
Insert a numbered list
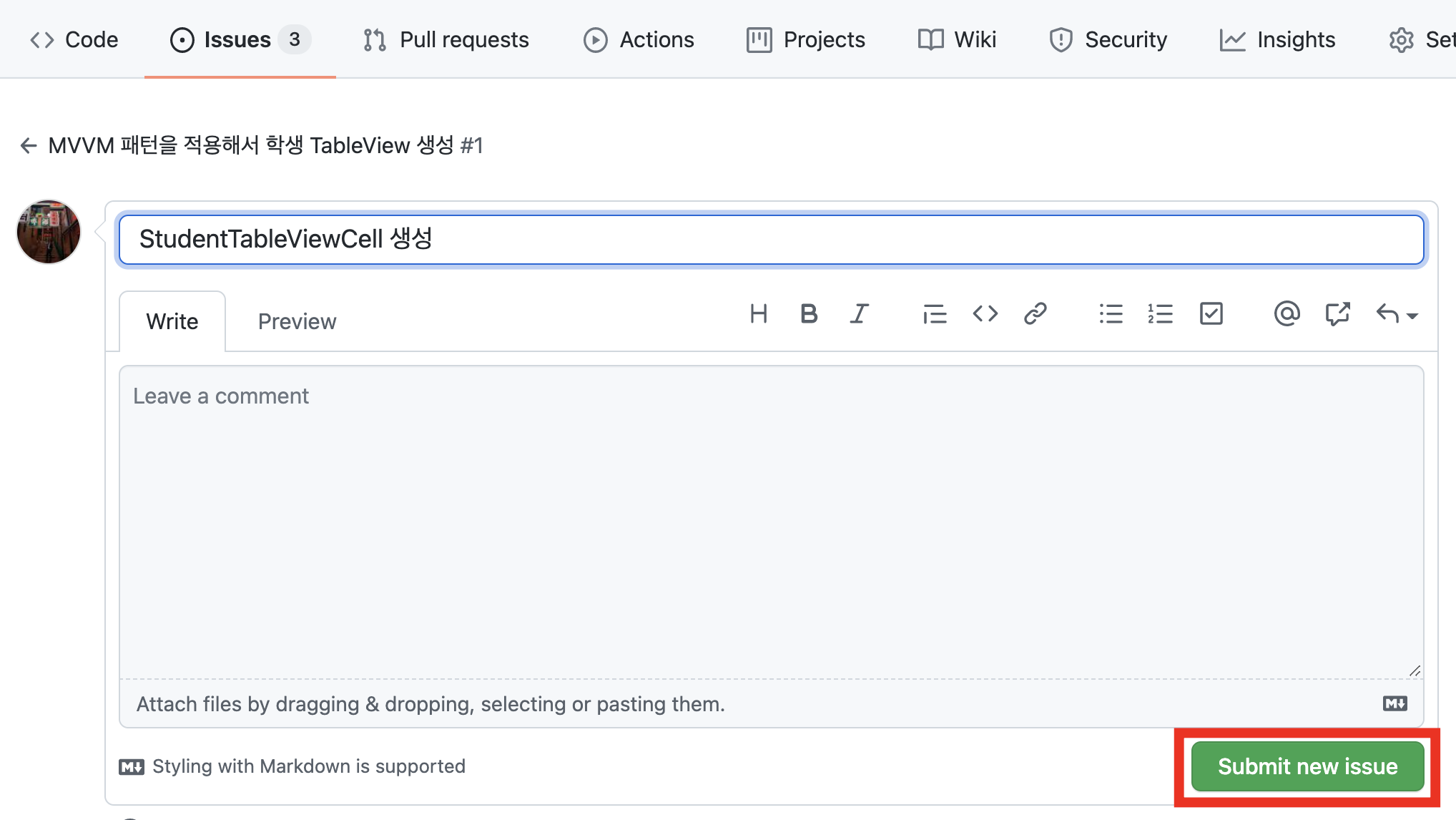tap(1160, 314)
